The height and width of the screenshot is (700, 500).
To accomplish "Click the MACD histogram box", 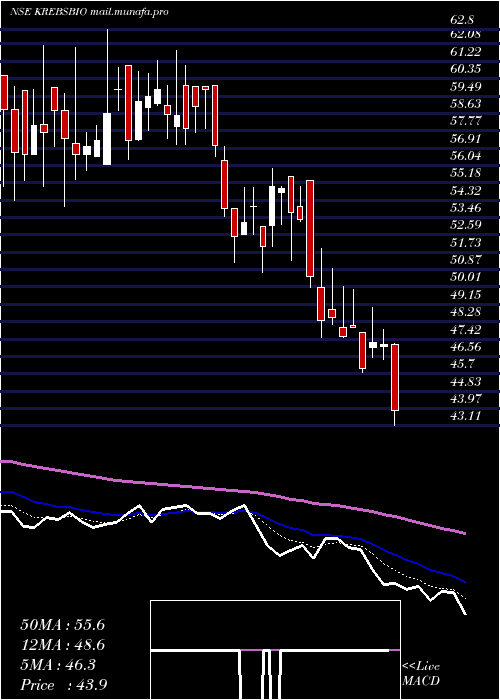I will pyautogui.click(x=275, y=650).
